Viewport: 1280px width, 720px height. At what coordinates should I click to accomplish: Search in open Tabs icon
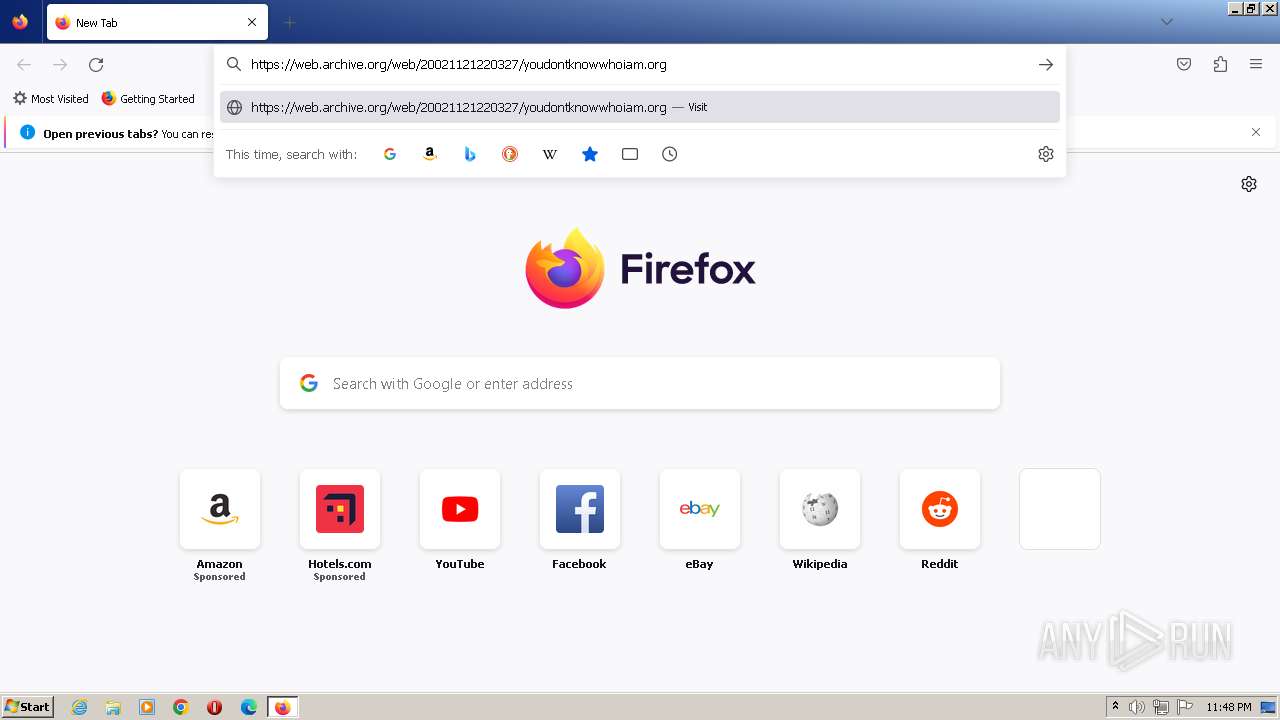[630, 154]
